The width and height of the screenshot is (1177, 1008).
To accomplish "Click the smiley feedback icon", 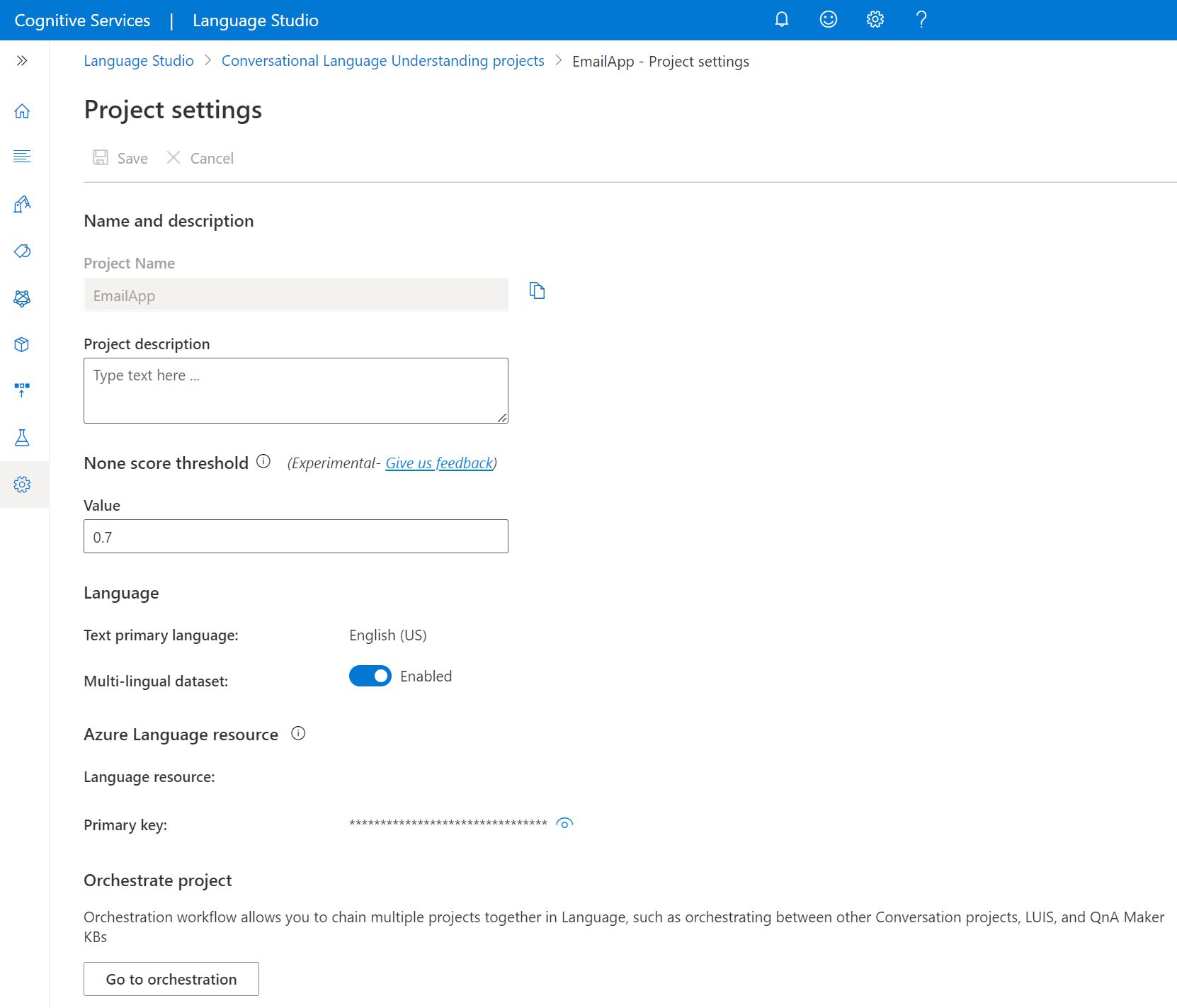I will click(x=829, y=20).
